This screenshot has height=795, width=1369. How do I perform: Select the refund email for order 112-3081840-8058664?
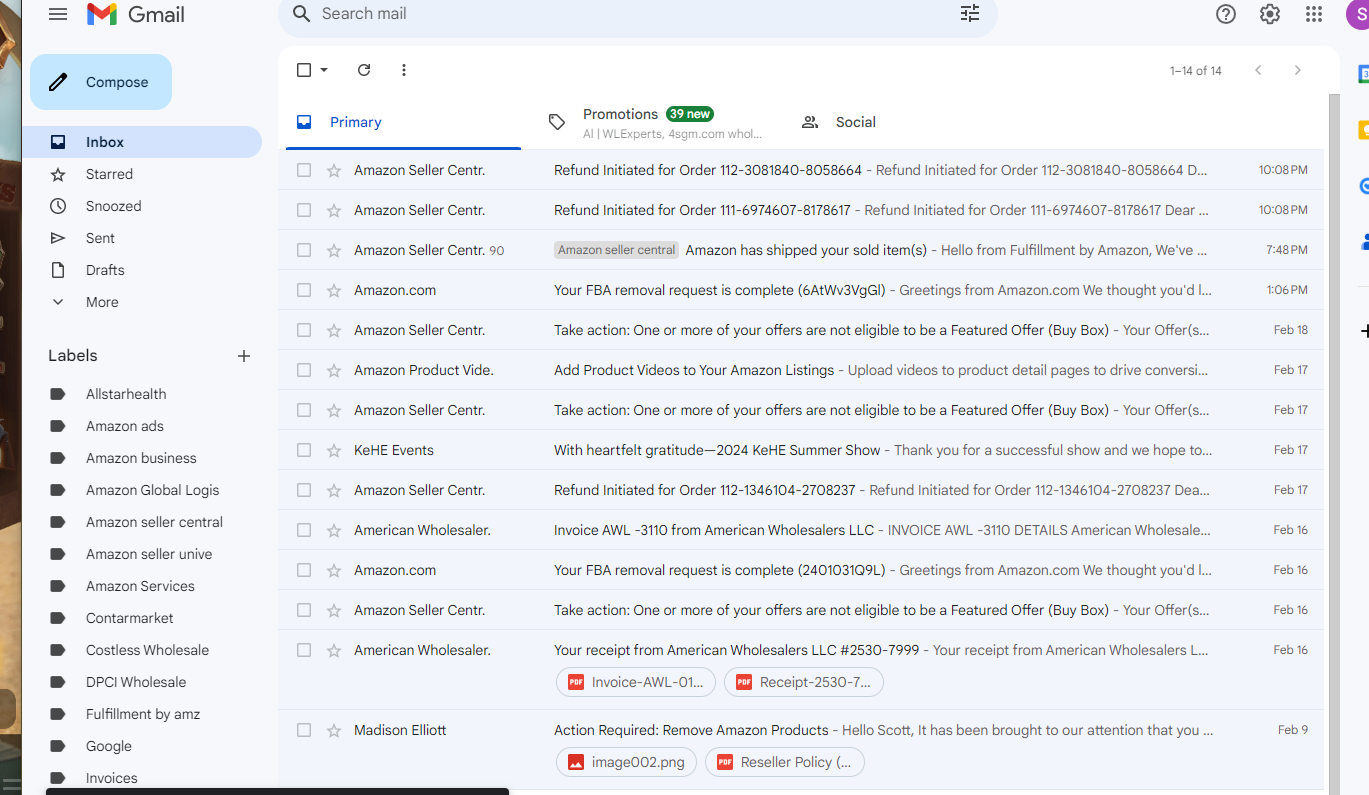pos(304,170)
